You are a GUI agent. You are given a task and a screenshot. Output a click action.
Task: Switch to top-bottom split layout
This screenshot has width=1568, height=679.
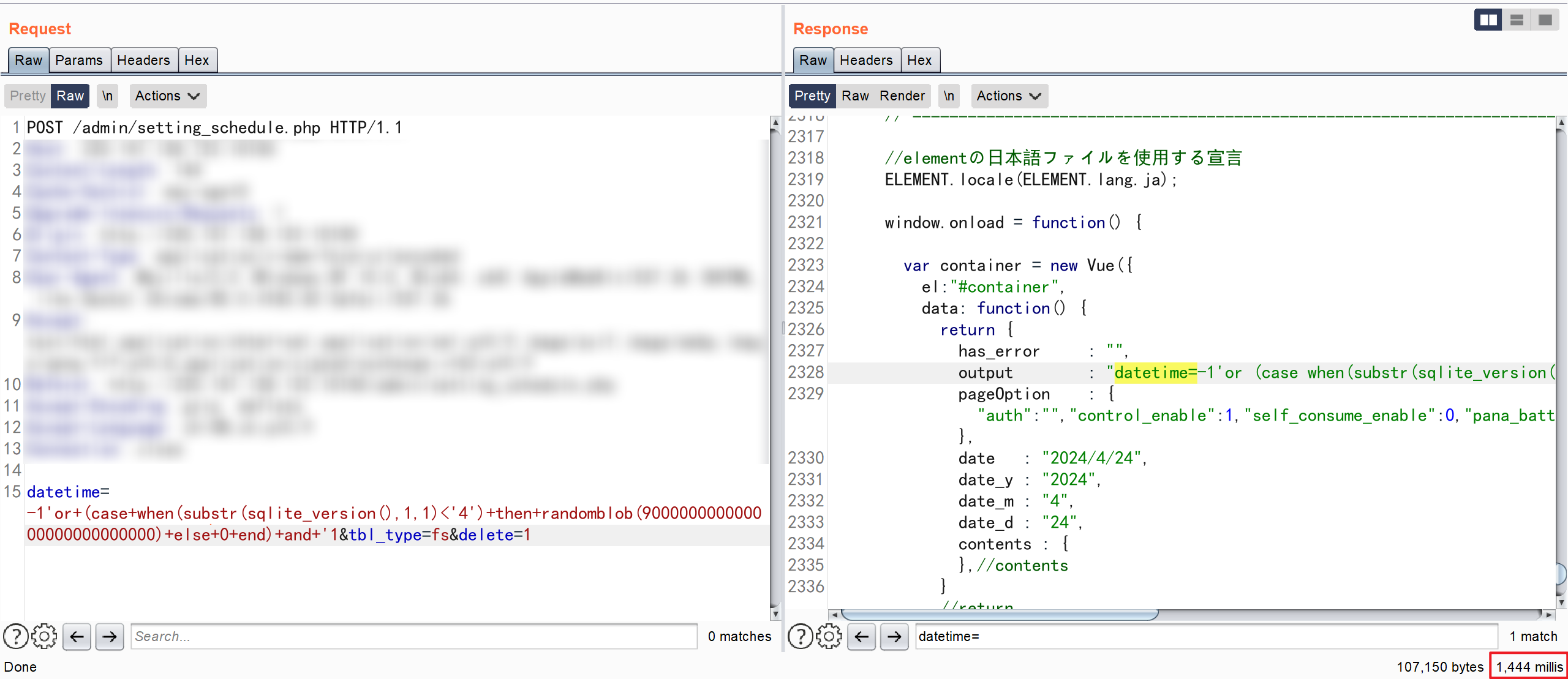[x=1517, y=20]
